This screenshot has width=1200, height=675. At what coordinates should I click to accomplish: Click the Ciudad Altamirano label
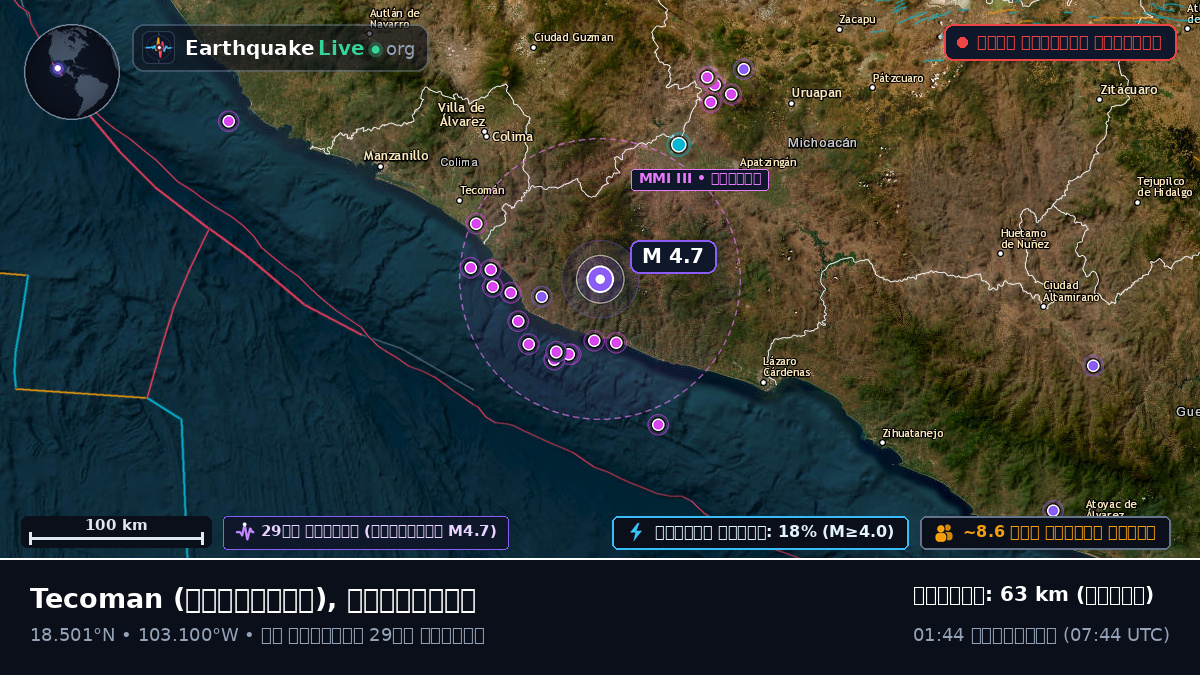[x=1071, y=291]
